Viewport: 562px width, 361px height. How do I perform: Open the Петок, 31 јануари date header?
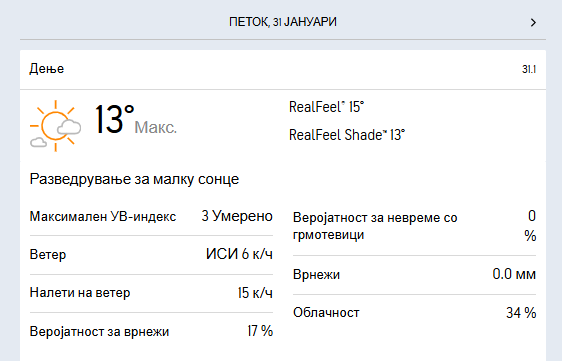click(x=283, y=22)
